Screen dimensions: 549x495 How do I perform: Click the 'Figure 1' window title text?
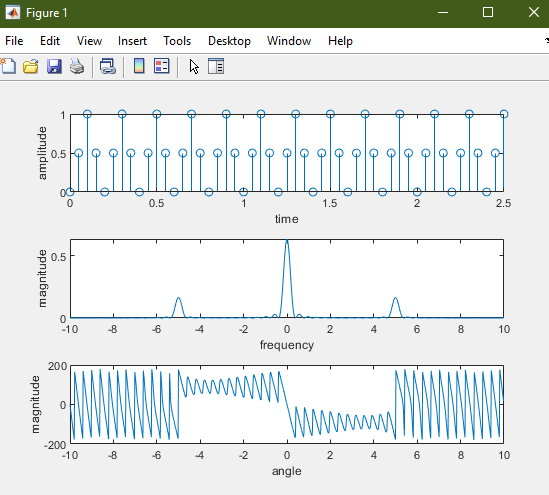point(47,13)
